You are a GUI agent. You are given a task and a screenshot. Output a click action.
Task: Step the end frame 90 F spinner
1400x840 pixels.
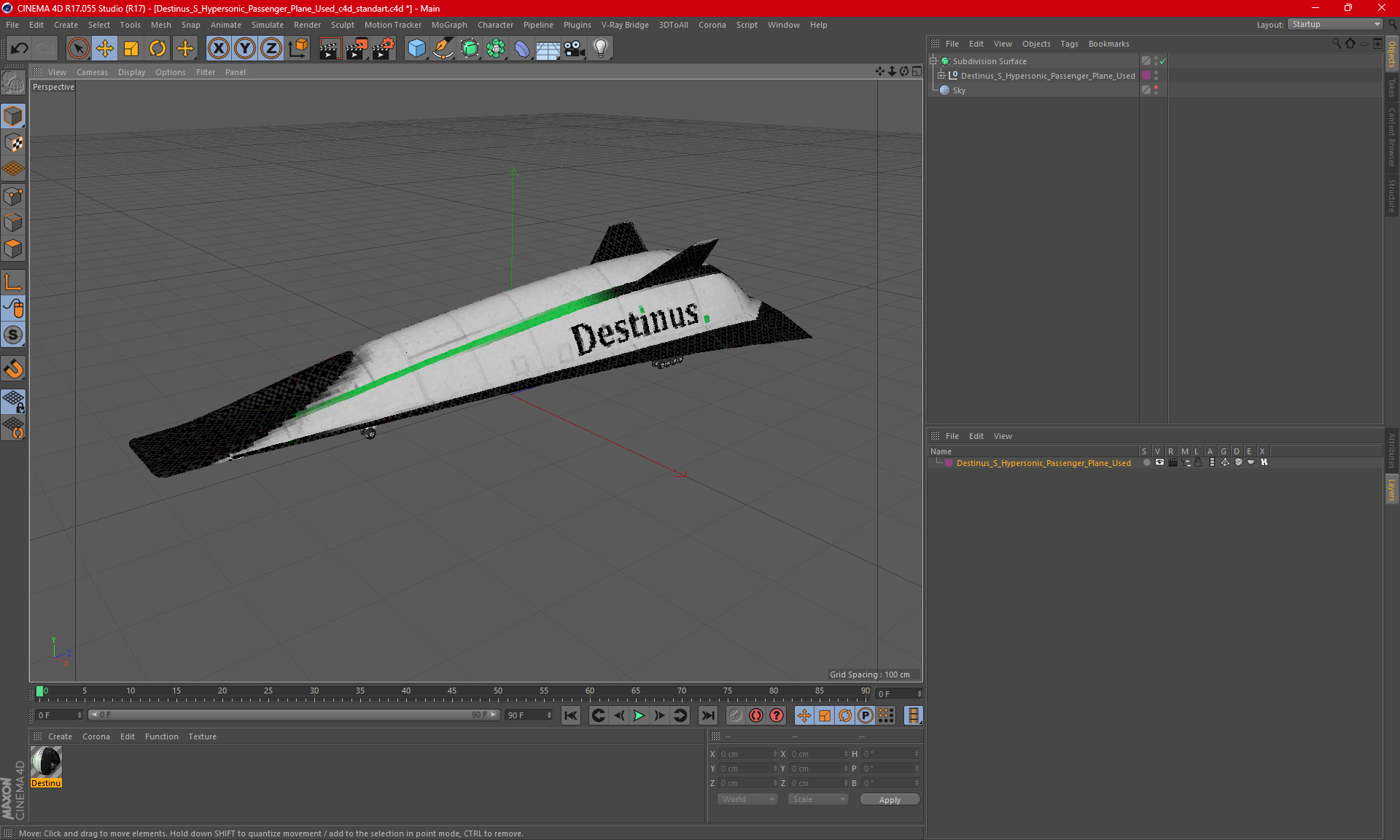[x=549, y=715]
